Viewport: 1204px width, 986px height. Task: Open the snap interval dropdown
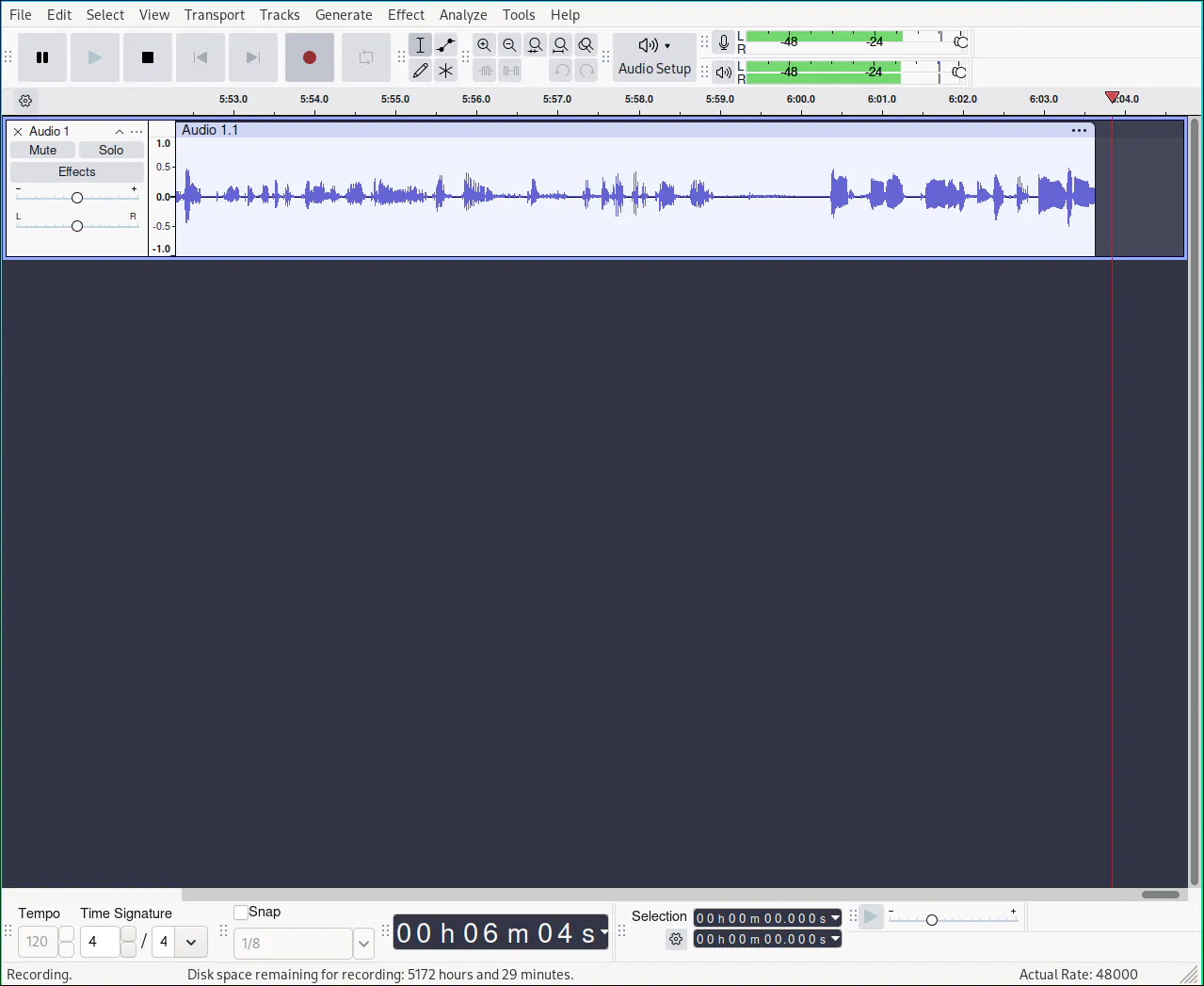coord(363,943)
